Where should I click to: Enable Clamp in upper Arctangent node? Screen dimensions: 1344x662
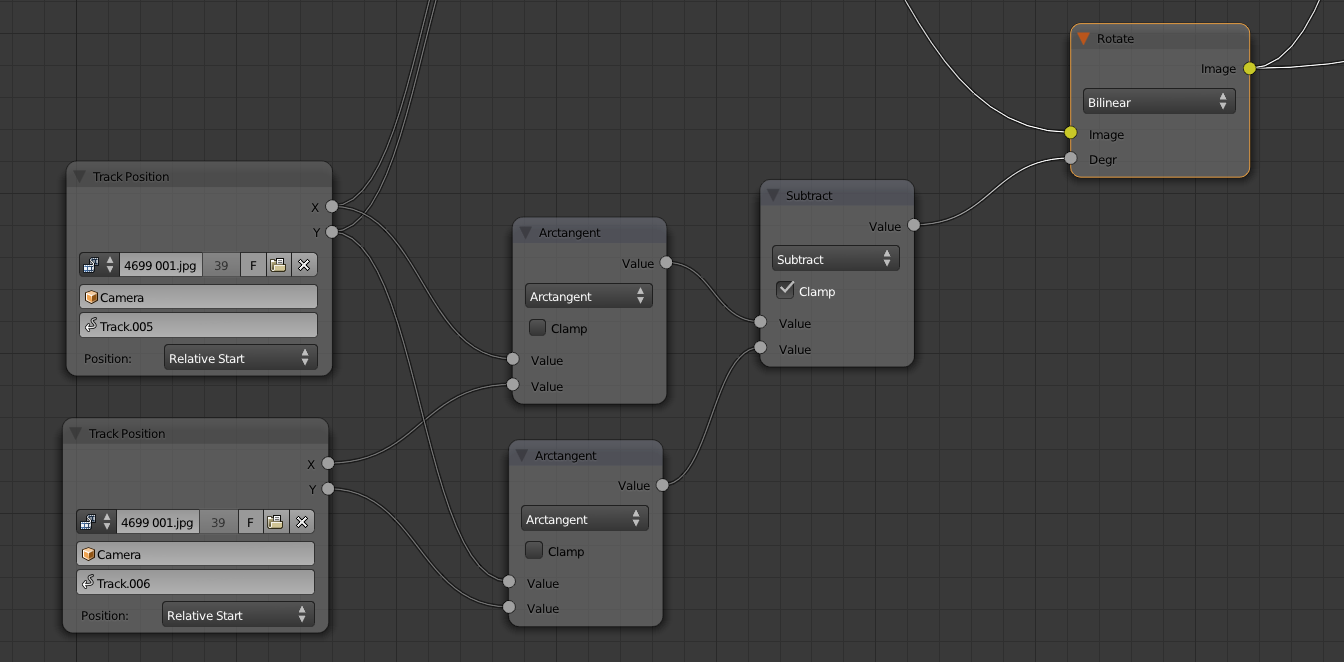tap(537, 327)
